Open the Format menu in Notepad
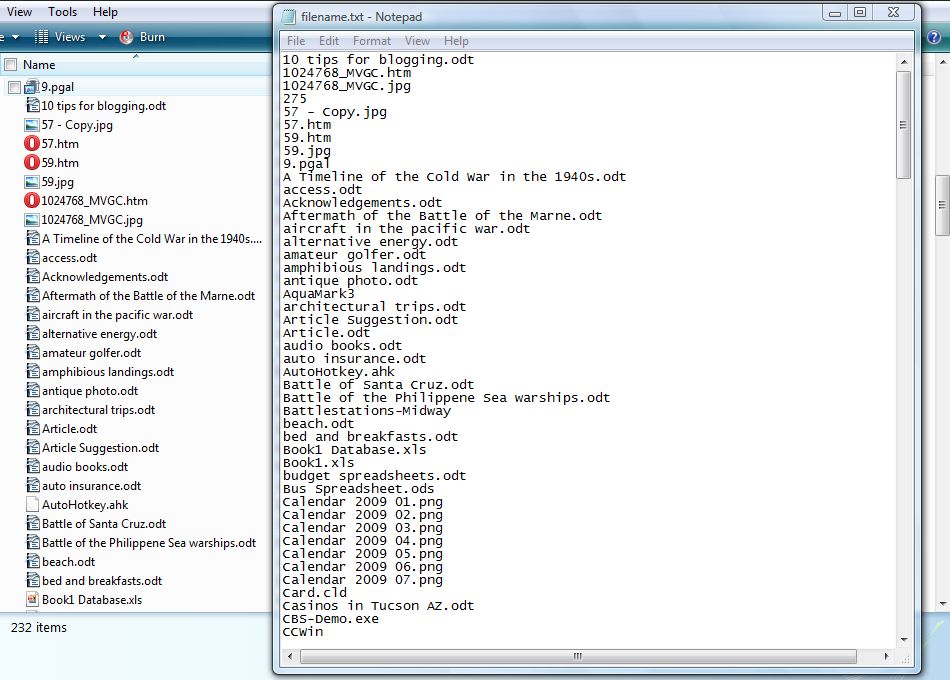Image resolution: width=950 pixels, height=680 pixels. coord(371,41)
